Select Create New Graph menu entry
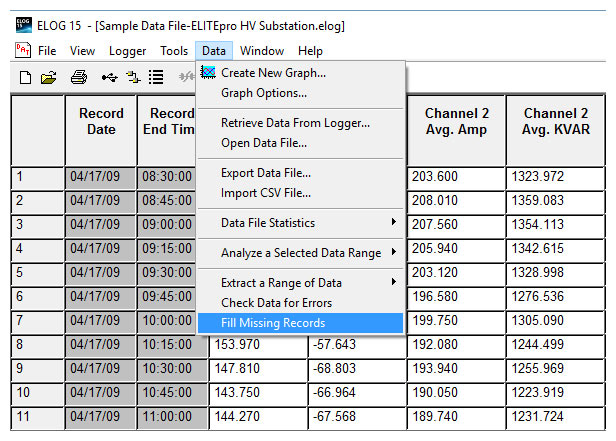This screenshot has height=441, width=616. coord(273,73)
